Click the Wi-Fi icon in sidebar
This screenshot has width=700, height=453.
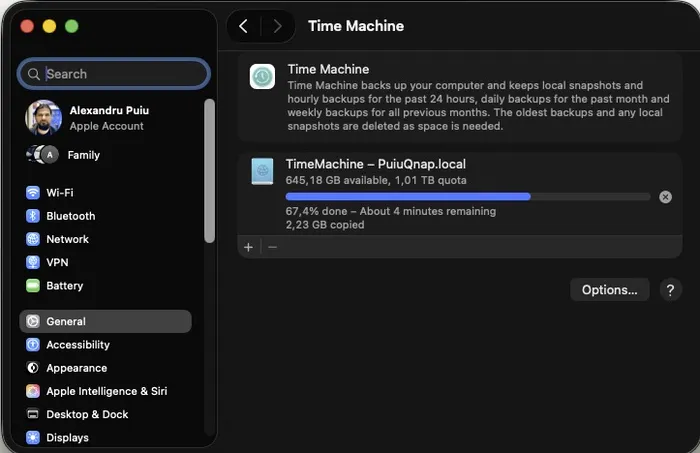pyautogui.click(x=33, y=193)
